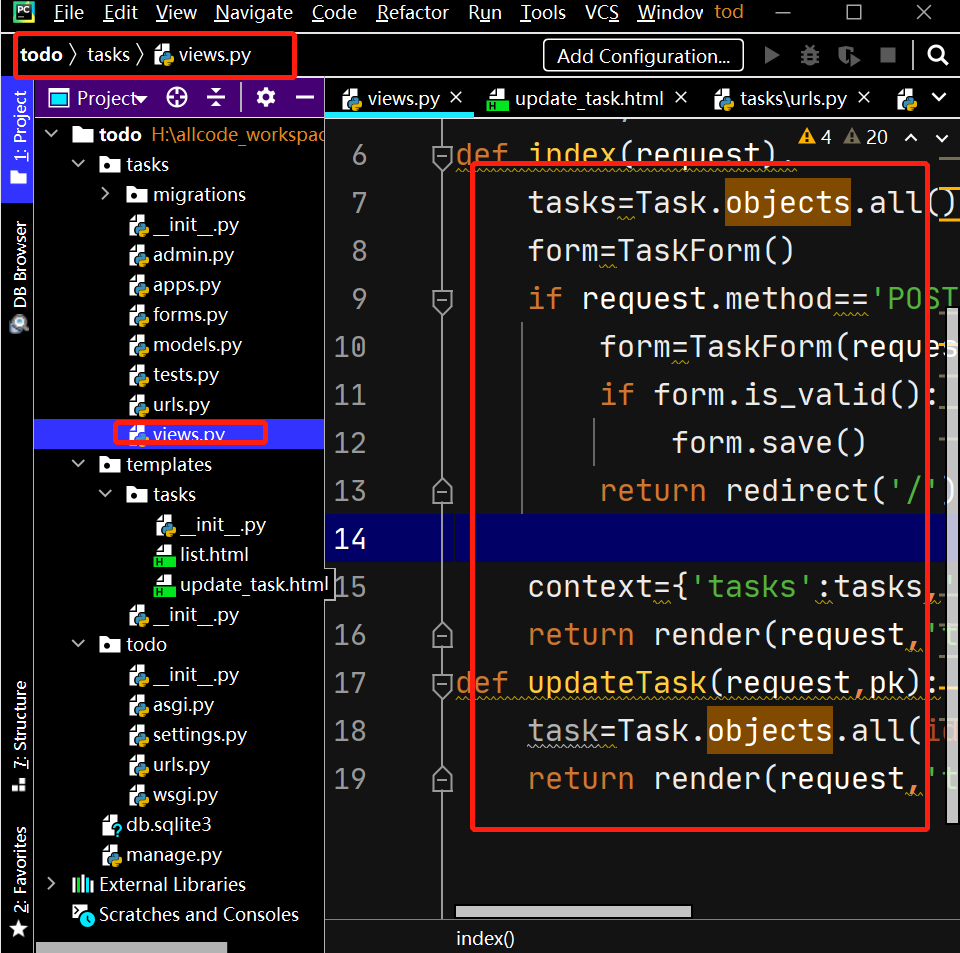960x953 pixels.
Task: Click weak warning count 20 indicator
Action: (865, 136)
